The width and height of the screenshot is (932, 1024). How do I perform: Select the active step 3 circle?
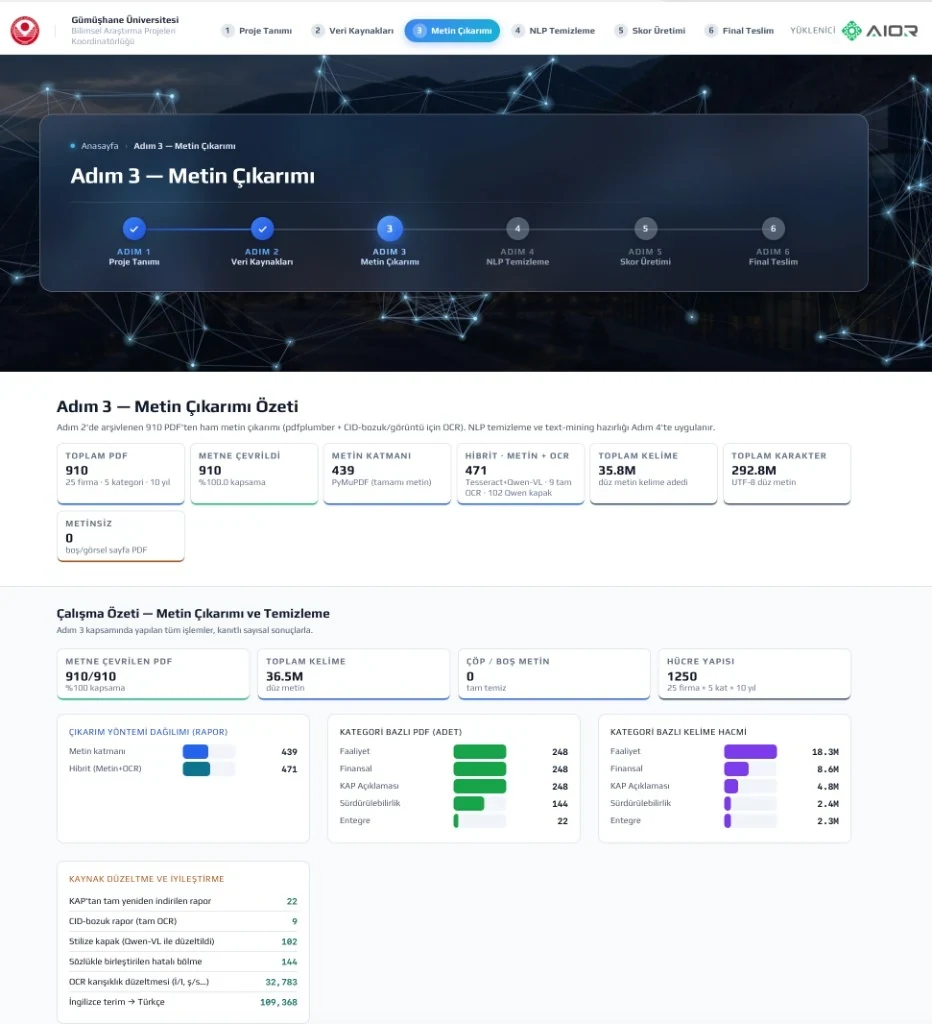(390, 229)
